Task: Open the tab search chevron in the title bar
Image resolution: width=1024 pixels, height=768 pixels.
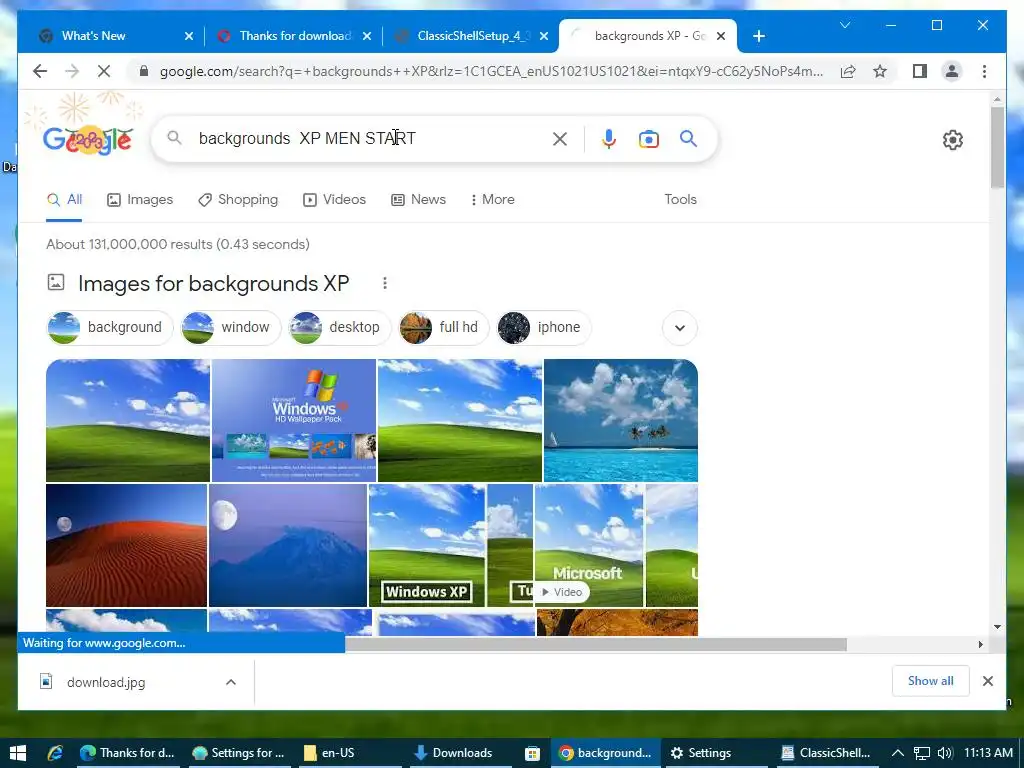Action: tap(844, 25)
